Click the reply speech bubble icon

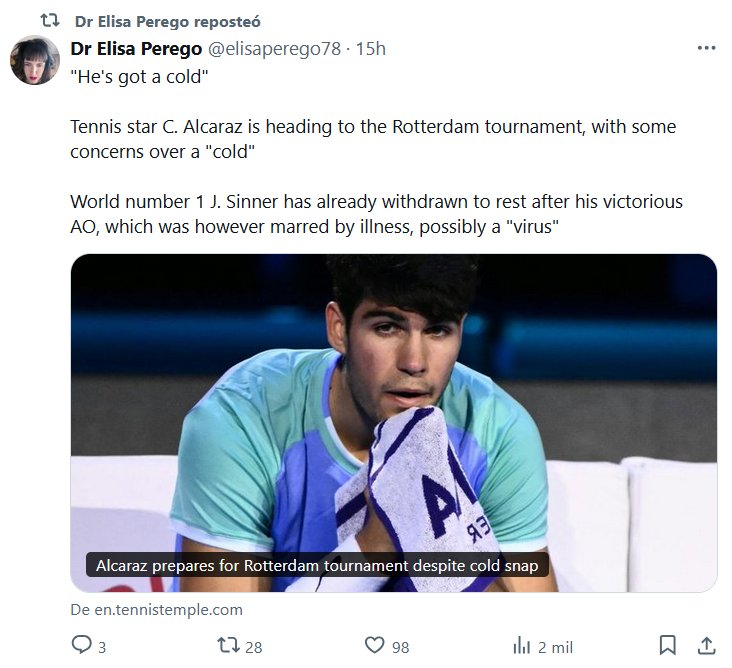click(82, 645)
